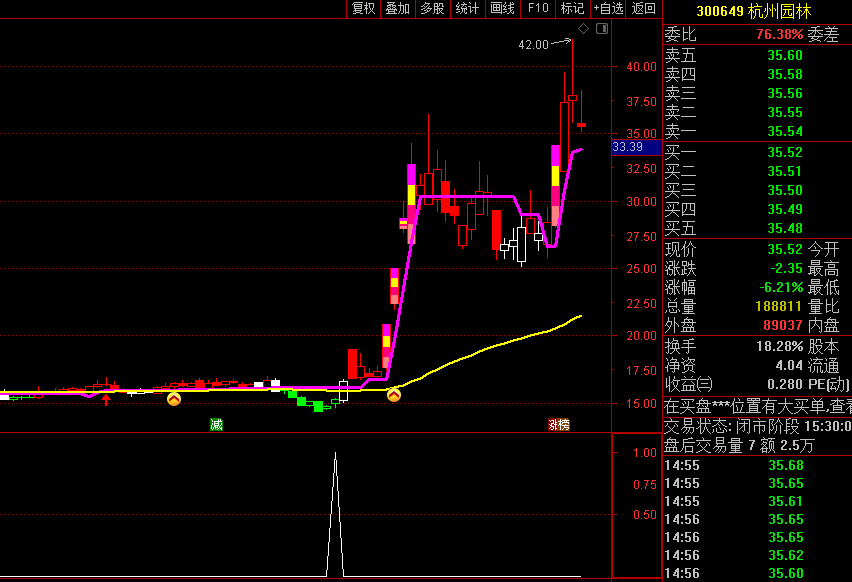Open the 统计 statistics tool

click(467, 9)
